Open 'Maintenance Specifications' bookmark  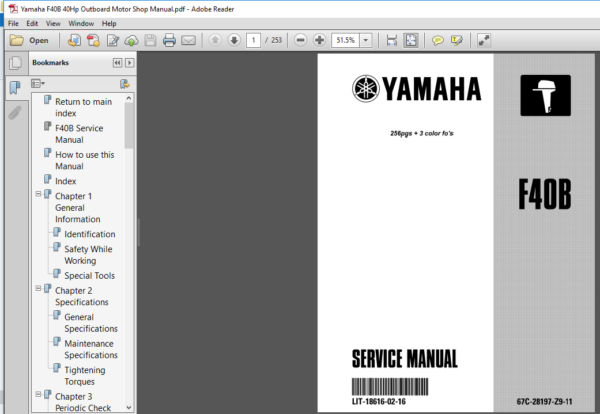(91, 349)
